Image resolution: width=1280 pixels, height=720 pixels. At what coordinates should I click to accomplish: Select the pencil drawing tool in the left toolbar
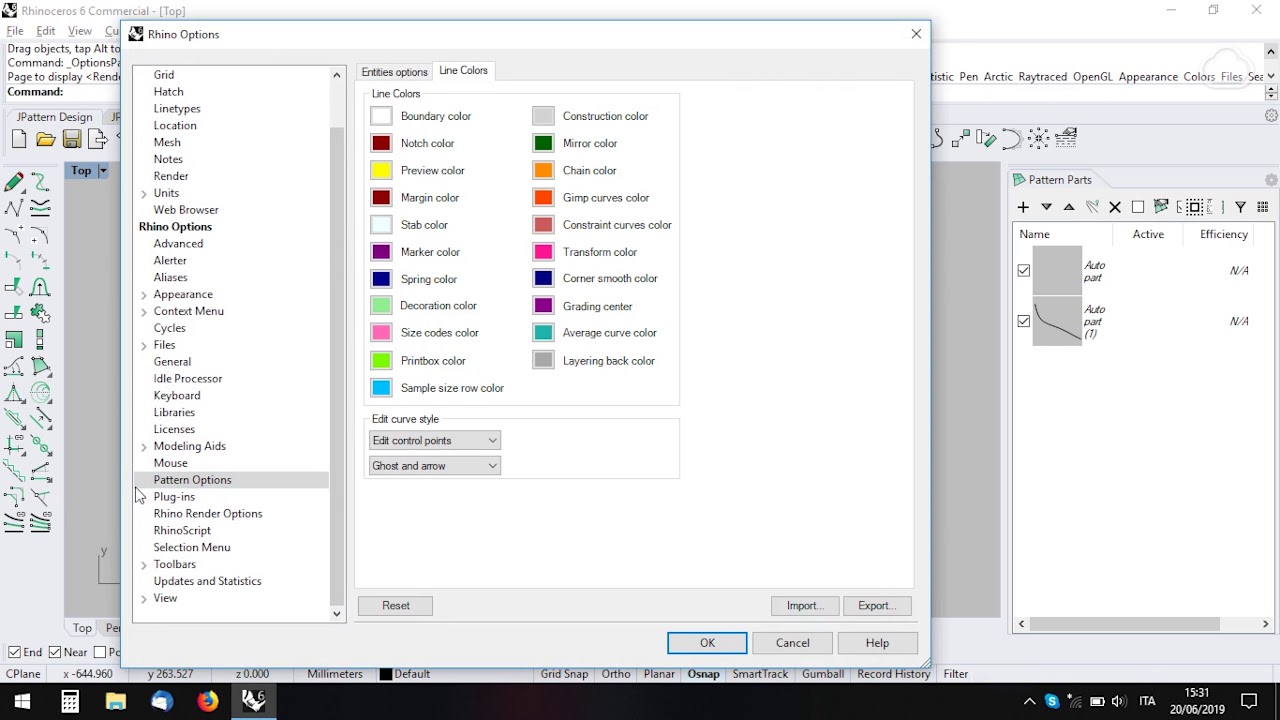click(x=14, y=182)
